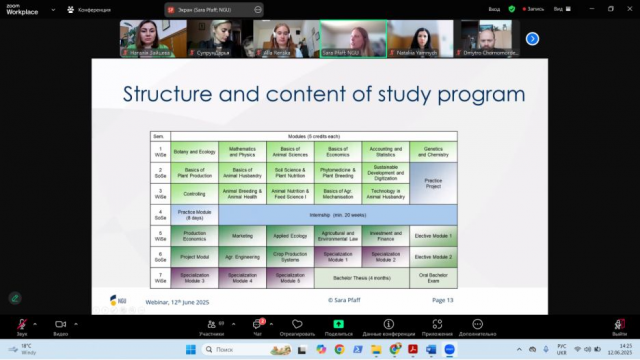Screen dimensions: 640x360
Task: Select Natalia Yamnych video thumbnail
Action: 420,39
